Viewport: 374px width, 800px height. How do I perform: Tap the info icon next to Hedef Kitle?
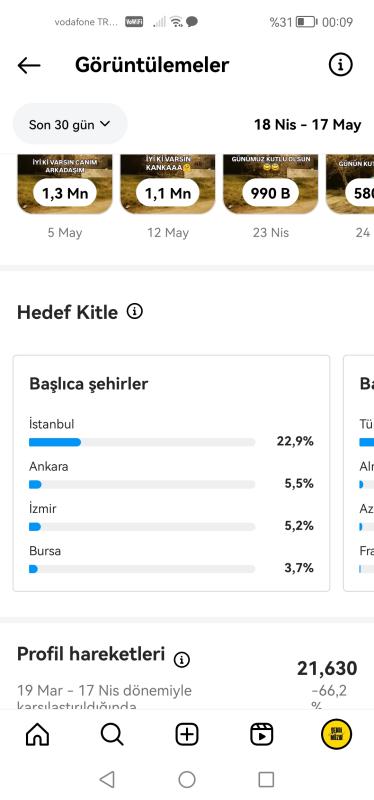tap(135, 311)
